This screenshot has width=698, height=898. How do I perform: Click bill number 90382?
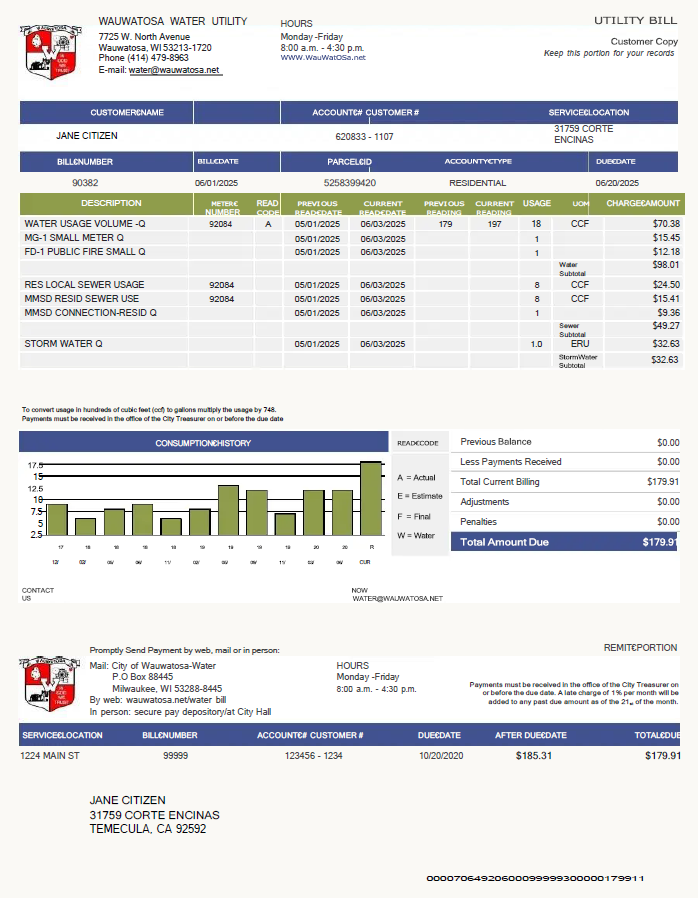86,183
